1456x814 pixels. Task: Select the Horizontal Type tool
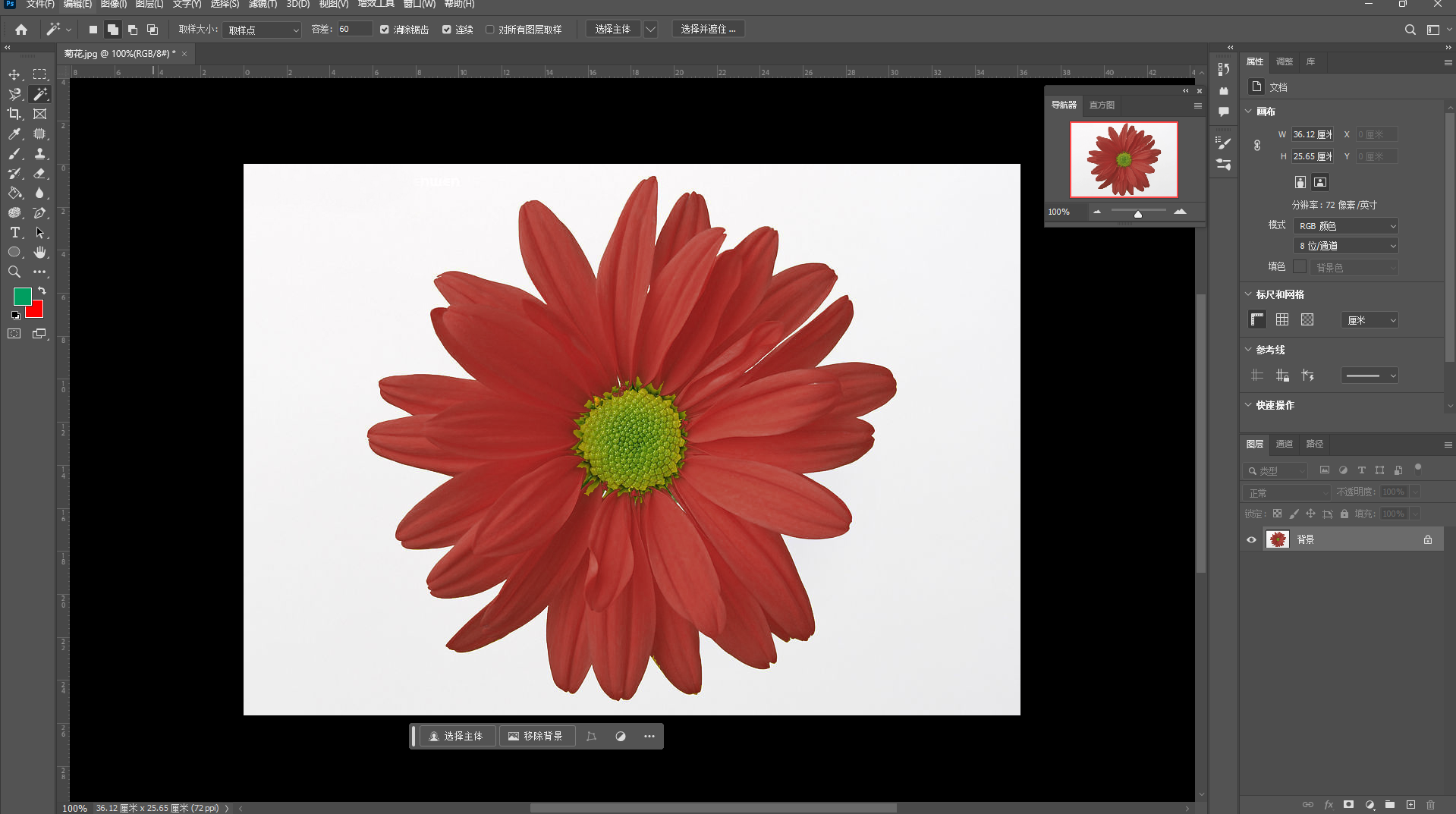[x=14, y=232]
